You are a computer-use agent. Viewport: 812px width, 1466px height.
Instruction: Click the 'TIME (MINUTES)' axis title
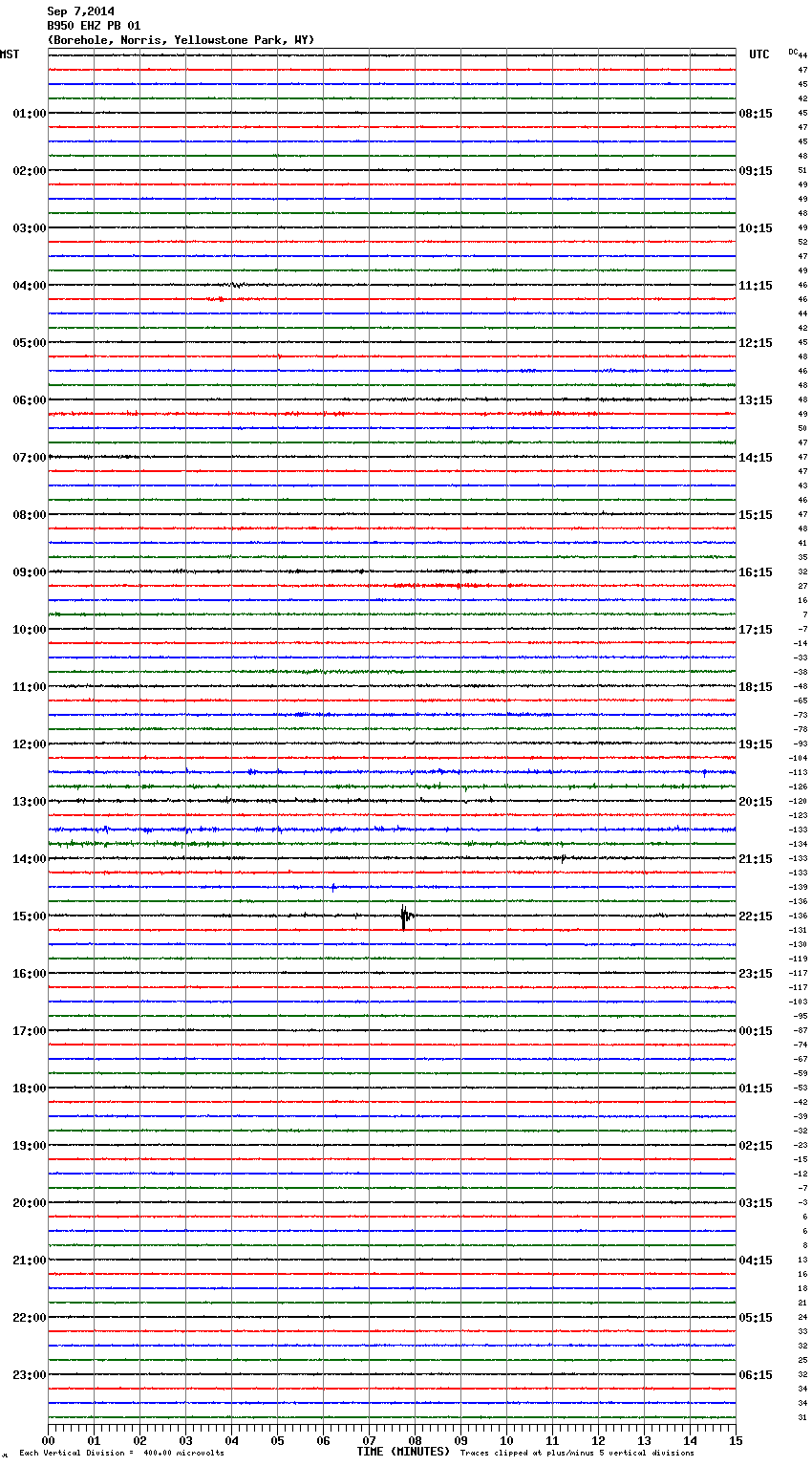tap(403, 1452)
